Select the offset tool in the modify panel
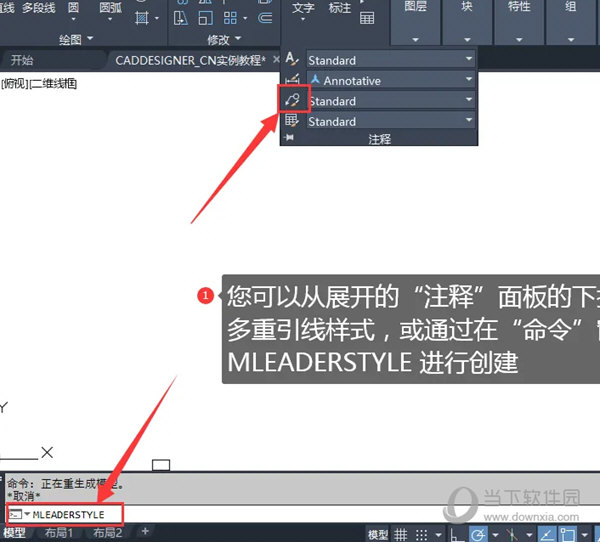Viewport: 600px width, 542px height. pos(265,18)
